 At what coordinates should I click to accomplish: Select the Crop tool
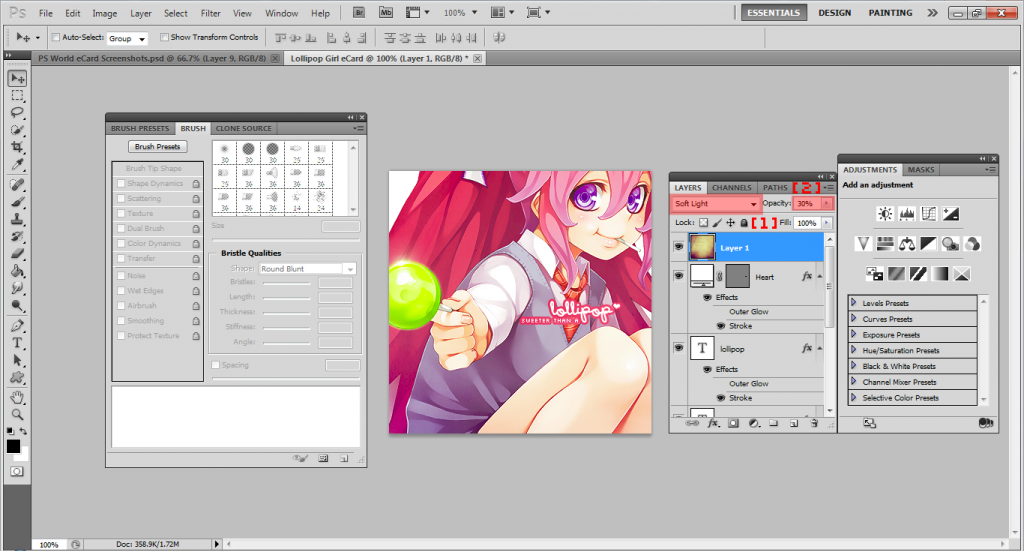[18, 147]
